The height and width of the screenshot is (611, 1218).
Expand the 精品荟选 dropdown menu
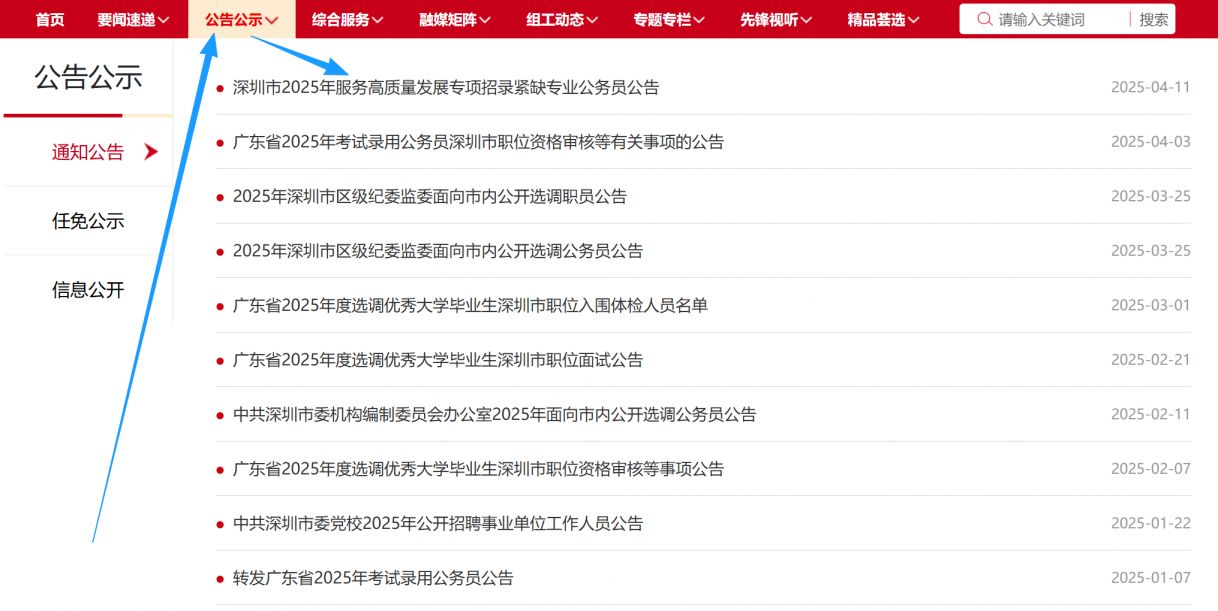(883, 19)
